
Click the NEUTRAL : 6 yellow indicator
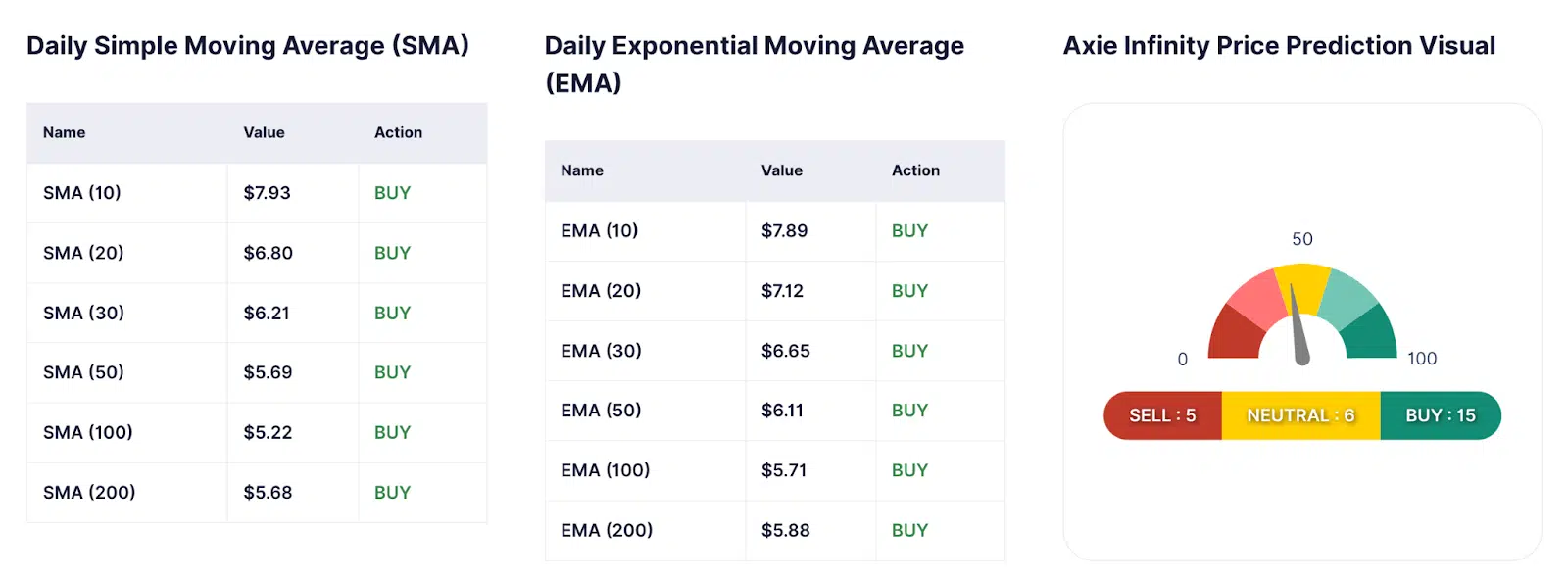tap(1300, 415)
